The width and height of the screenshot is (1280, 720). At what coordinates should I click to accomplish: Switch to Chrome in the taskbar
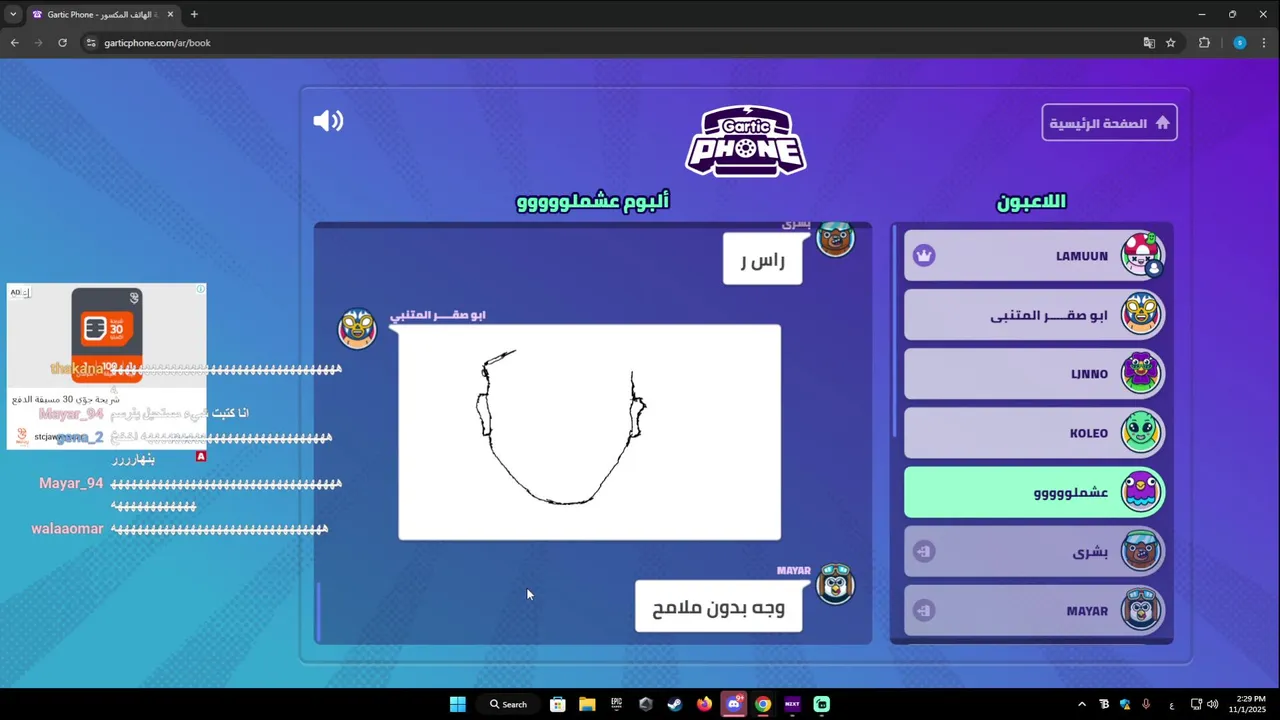(763, 704)
